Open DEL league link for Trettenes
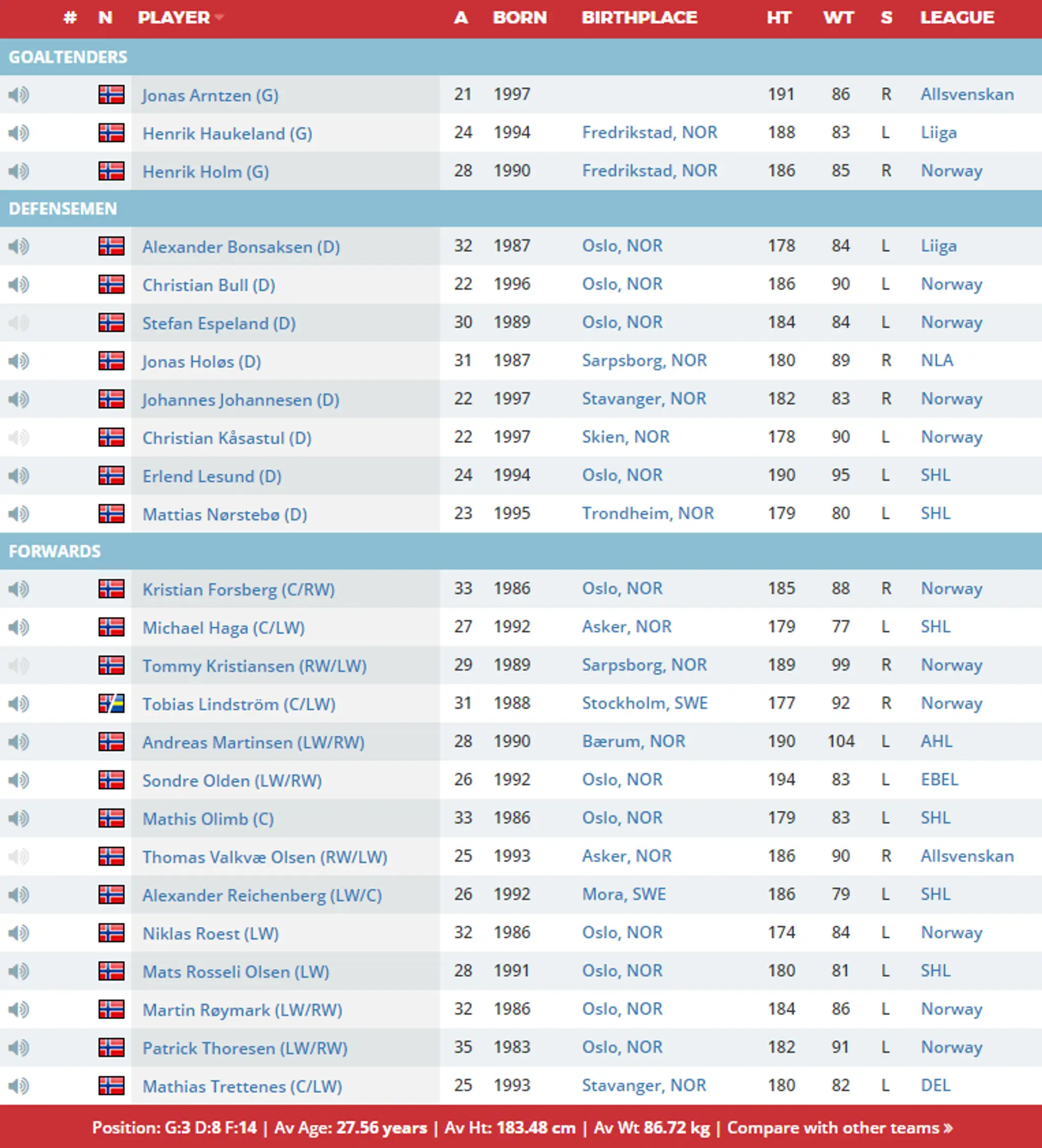Viewport: 1042px width, 1148px height. [x=936, y=1085]
